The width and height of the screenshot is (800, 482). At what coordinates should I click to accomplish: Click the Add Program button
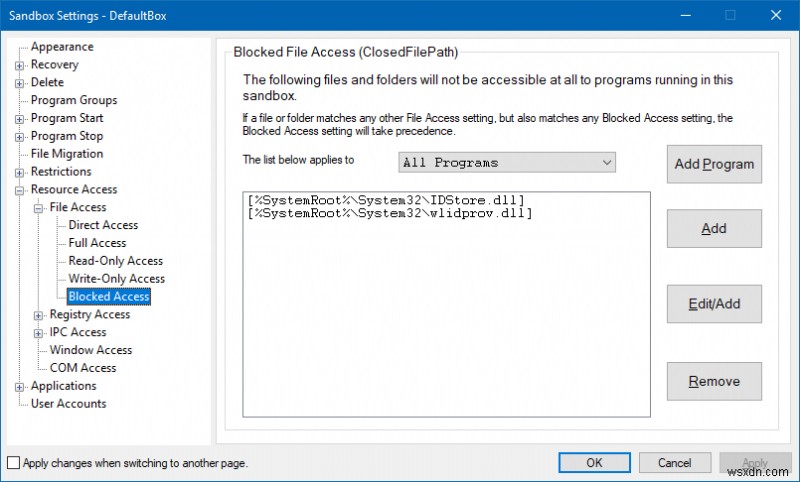point(714,164)
